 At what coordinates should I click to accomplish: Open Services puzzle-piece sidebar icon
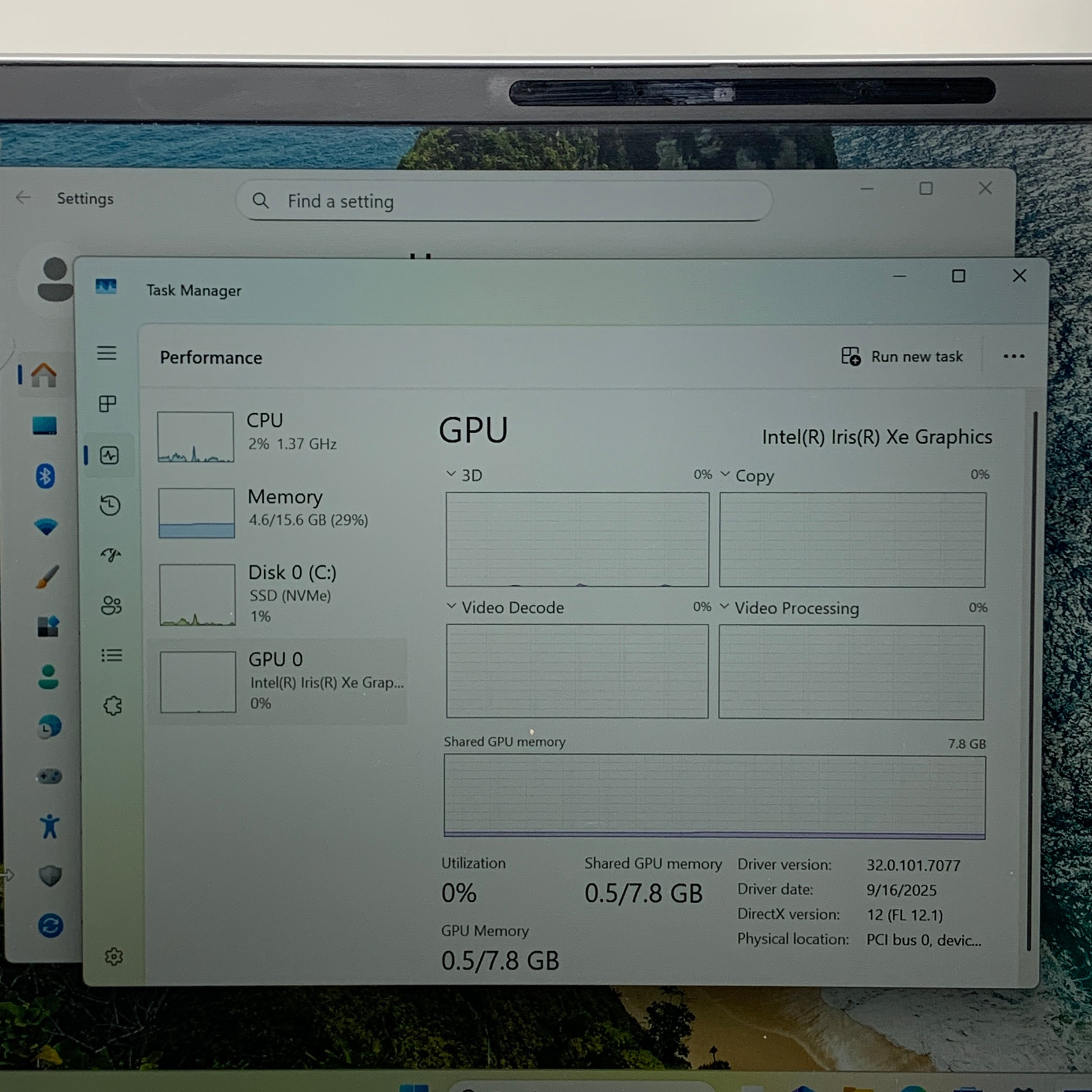click(x=112, y=705)
